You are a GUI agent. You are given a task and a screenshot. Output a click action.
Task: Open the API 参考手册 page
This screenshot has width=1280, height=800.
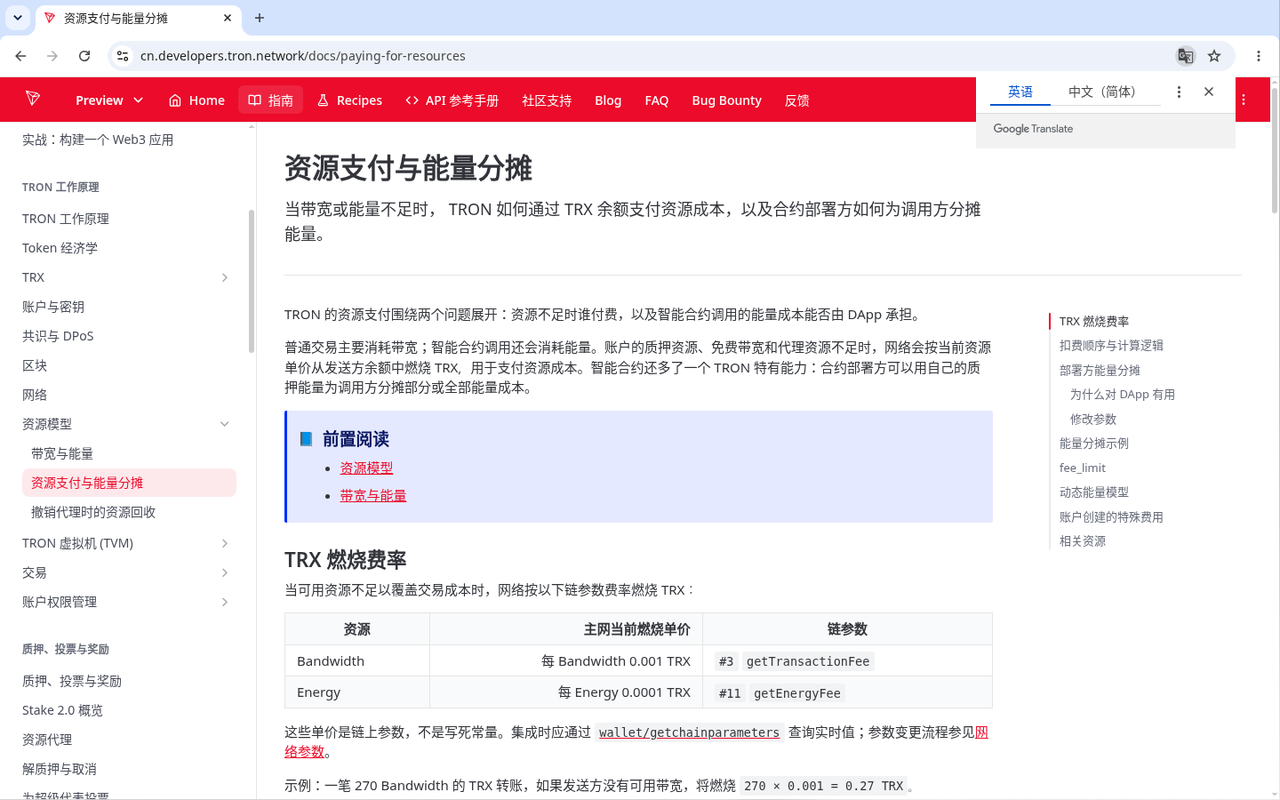pyautogui.click(x=452, y=100)
